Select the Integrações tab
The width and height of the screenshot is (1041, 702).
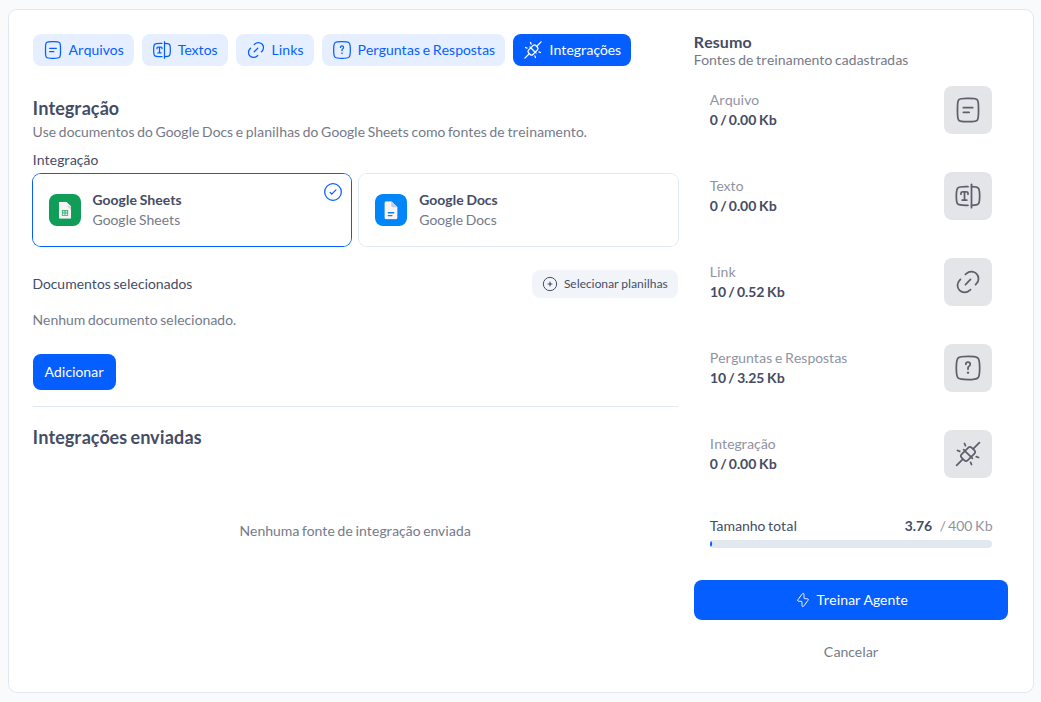tap(572, 50)
